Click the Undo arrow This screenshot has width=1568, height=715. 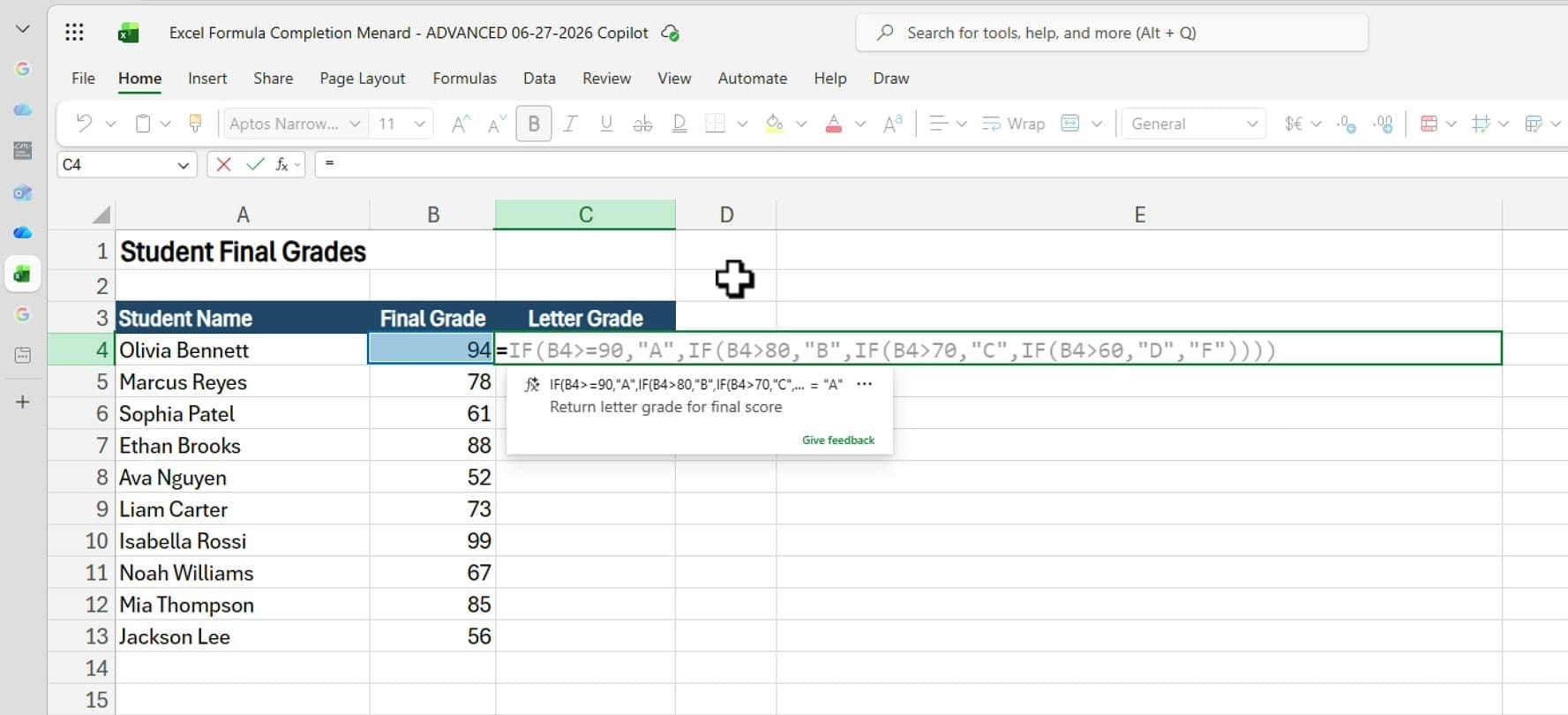click(x=84, y=124)
